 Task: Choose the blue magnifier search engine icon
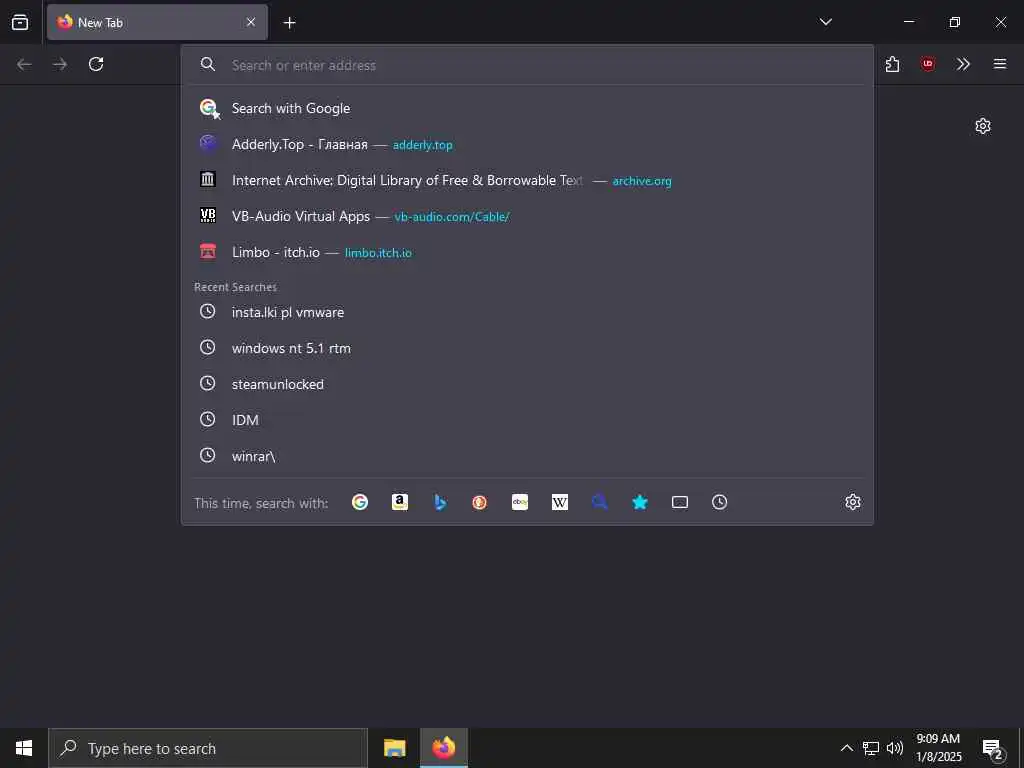[600, 502]
